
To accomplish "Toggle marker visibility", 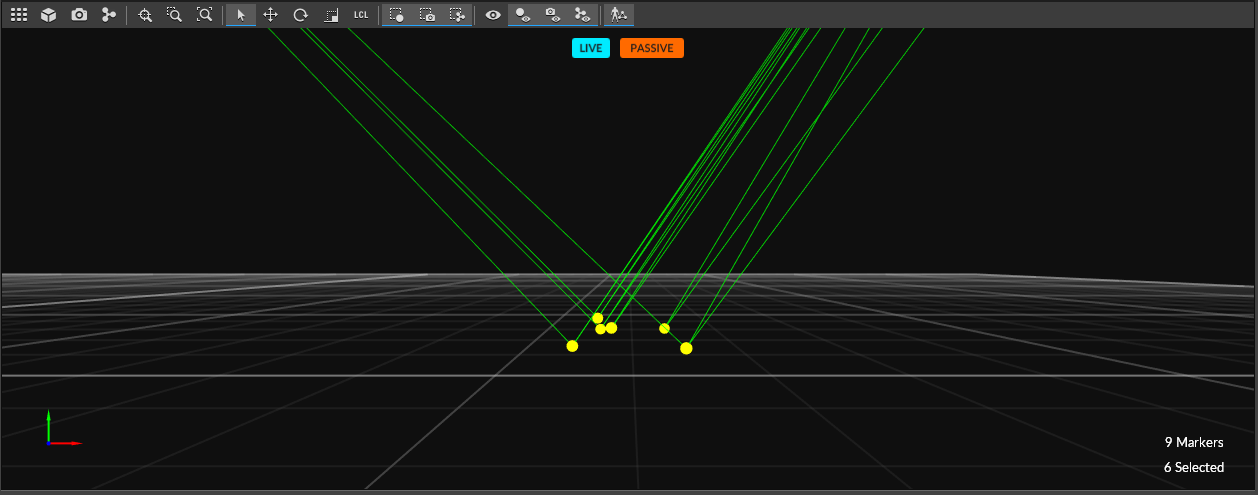I will coord(522,15).
